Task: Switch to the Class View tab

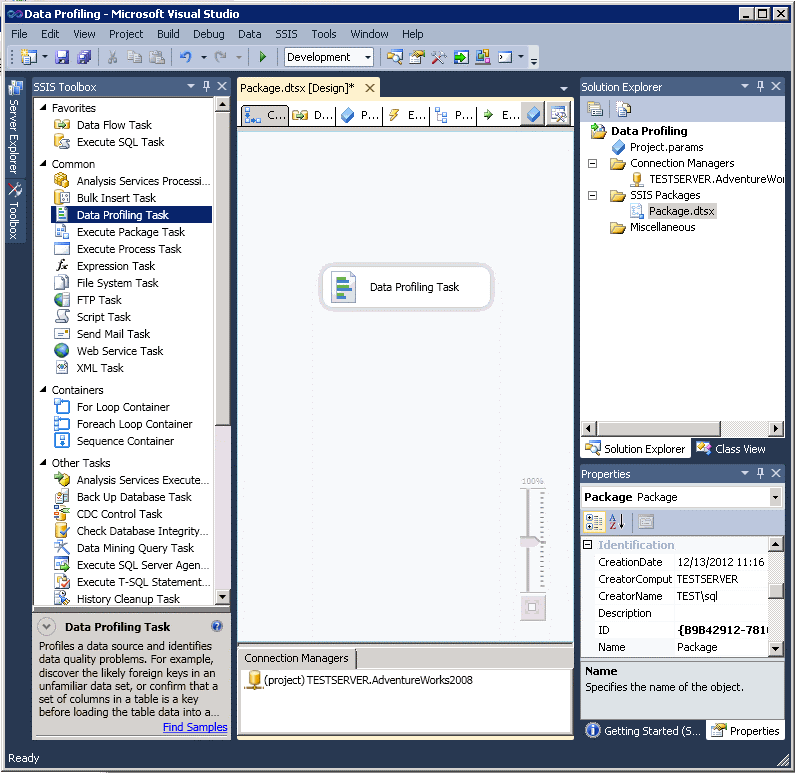Action: click(731, 449)
